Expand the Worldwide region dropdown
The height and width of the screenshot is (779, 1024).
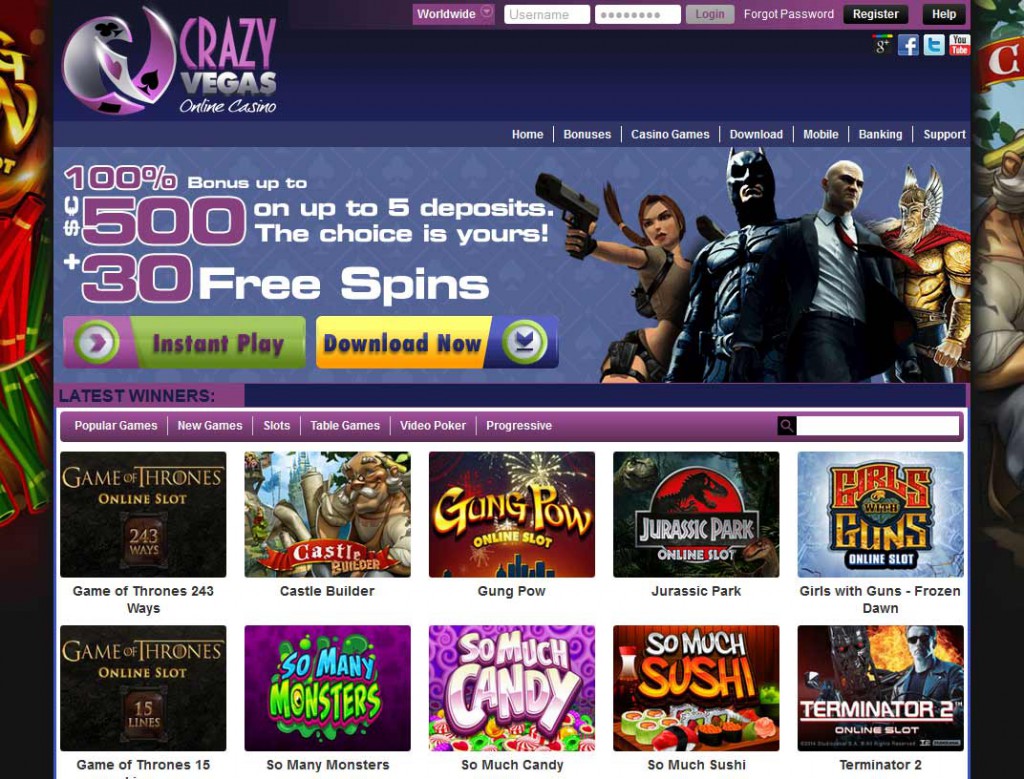[x=453, y=14]
